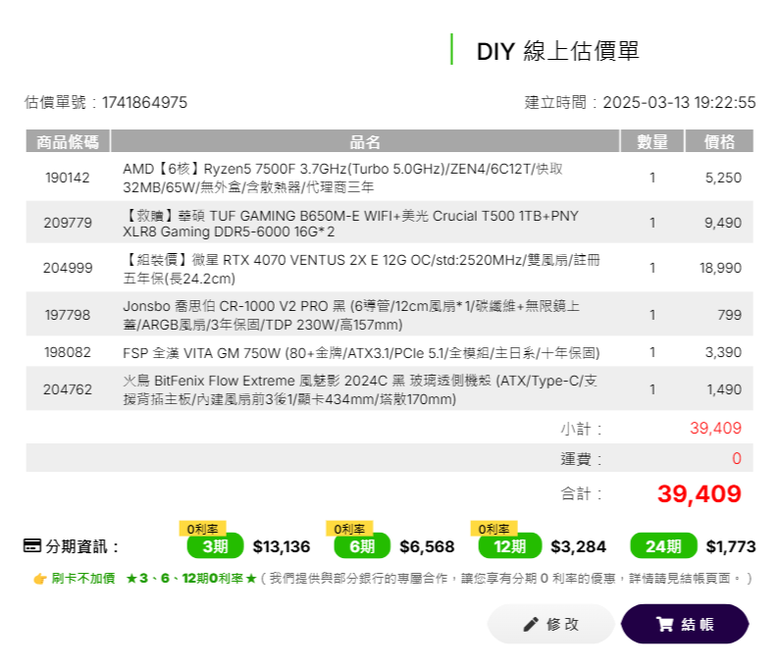
Task: Click the 修改 edit button
Action: [551, 624]
